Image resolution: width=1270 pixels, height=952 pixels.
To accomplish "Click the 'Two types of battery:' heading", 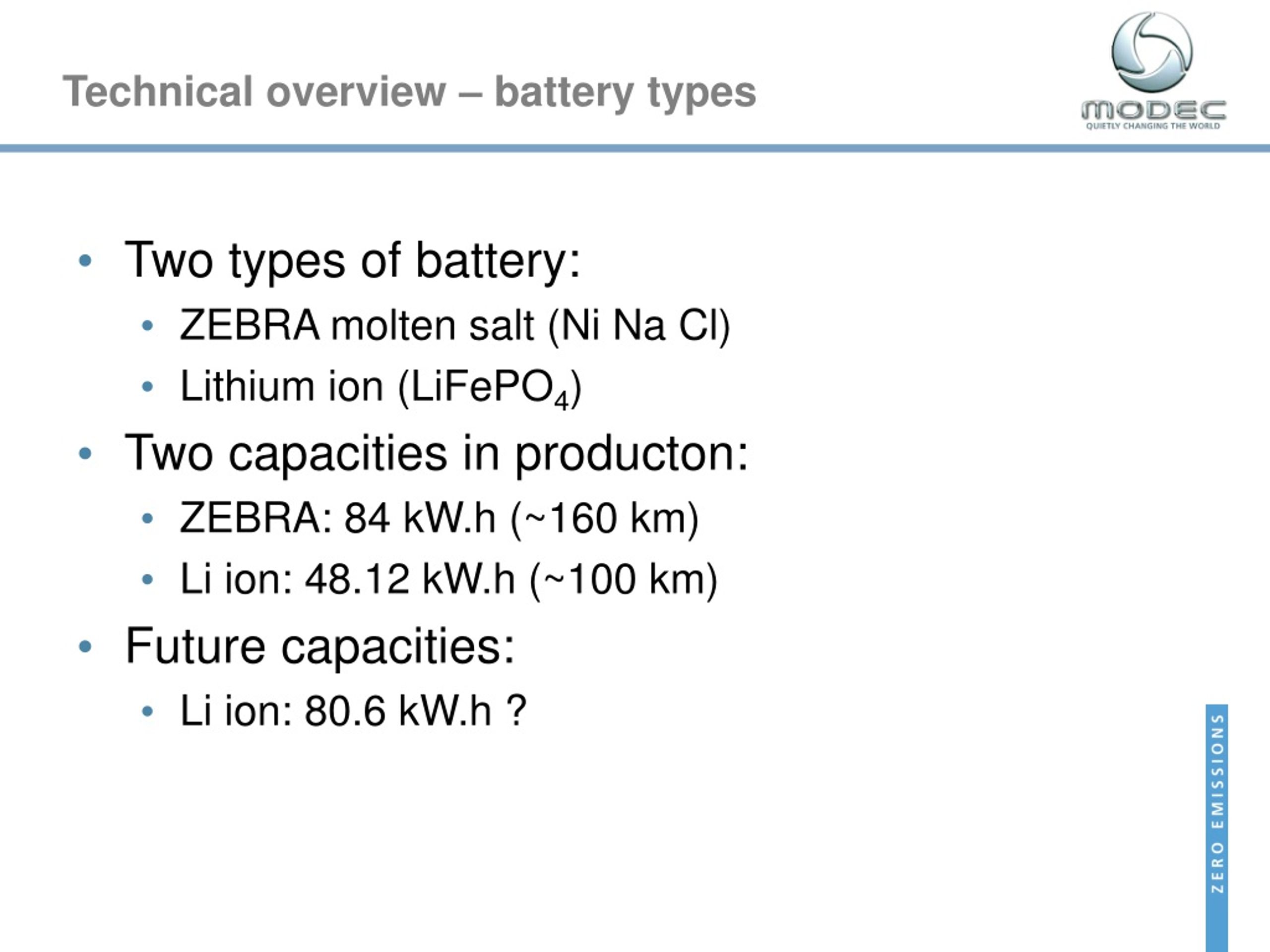I will [353, 261].
